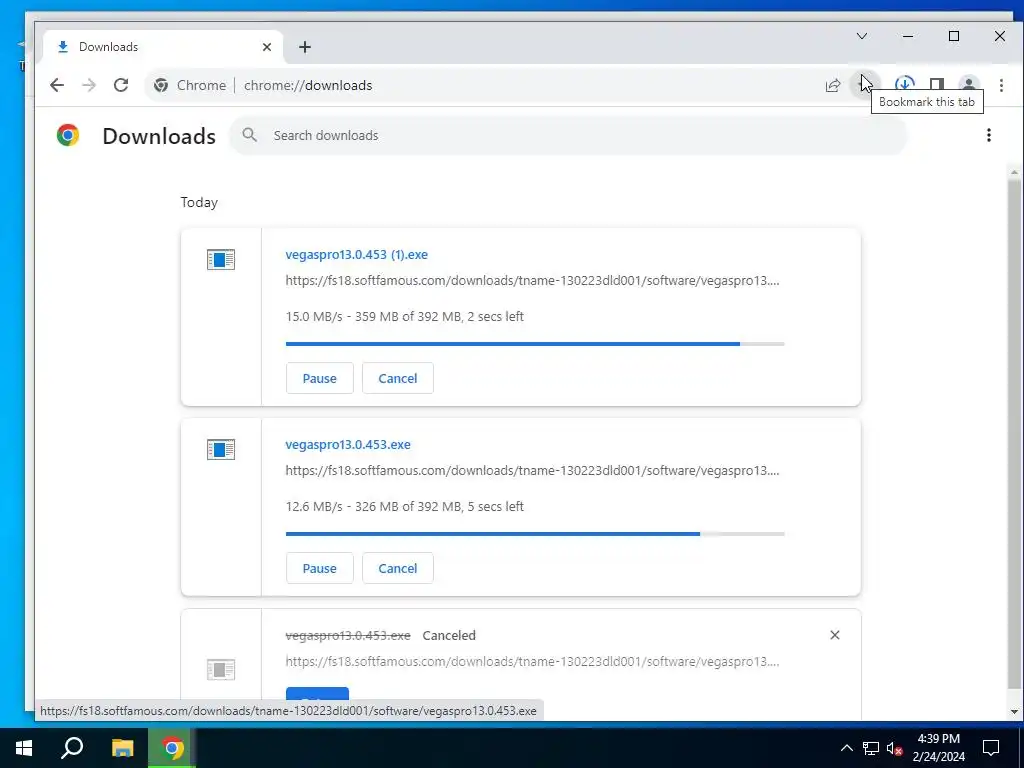Image resolution: width=1024 pixels, height=768 pixels.
Task: Open the network tray icon
Action: [x=871, y=748]
